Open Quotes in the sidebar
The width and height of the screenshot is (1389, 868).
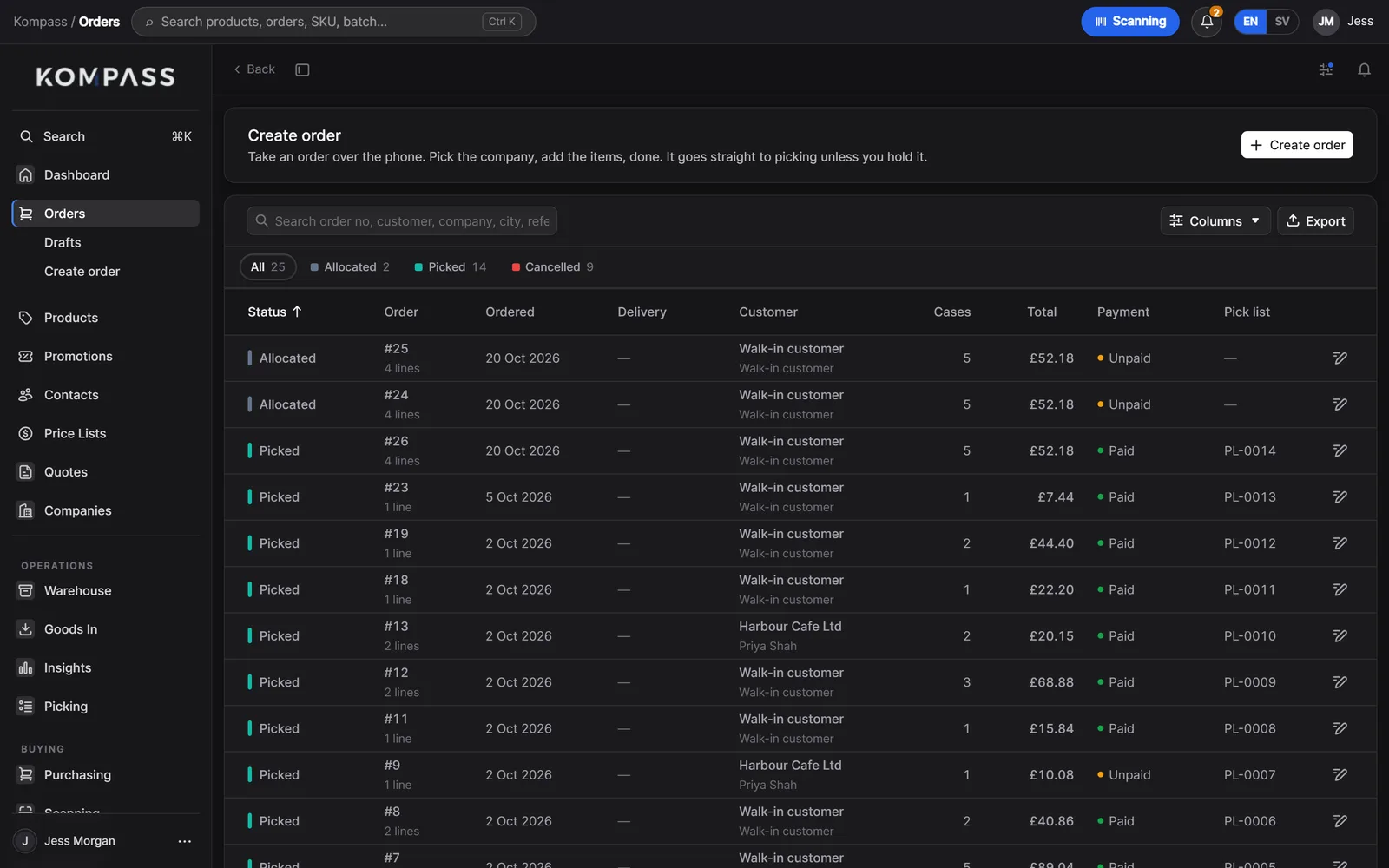coord(106,472)
